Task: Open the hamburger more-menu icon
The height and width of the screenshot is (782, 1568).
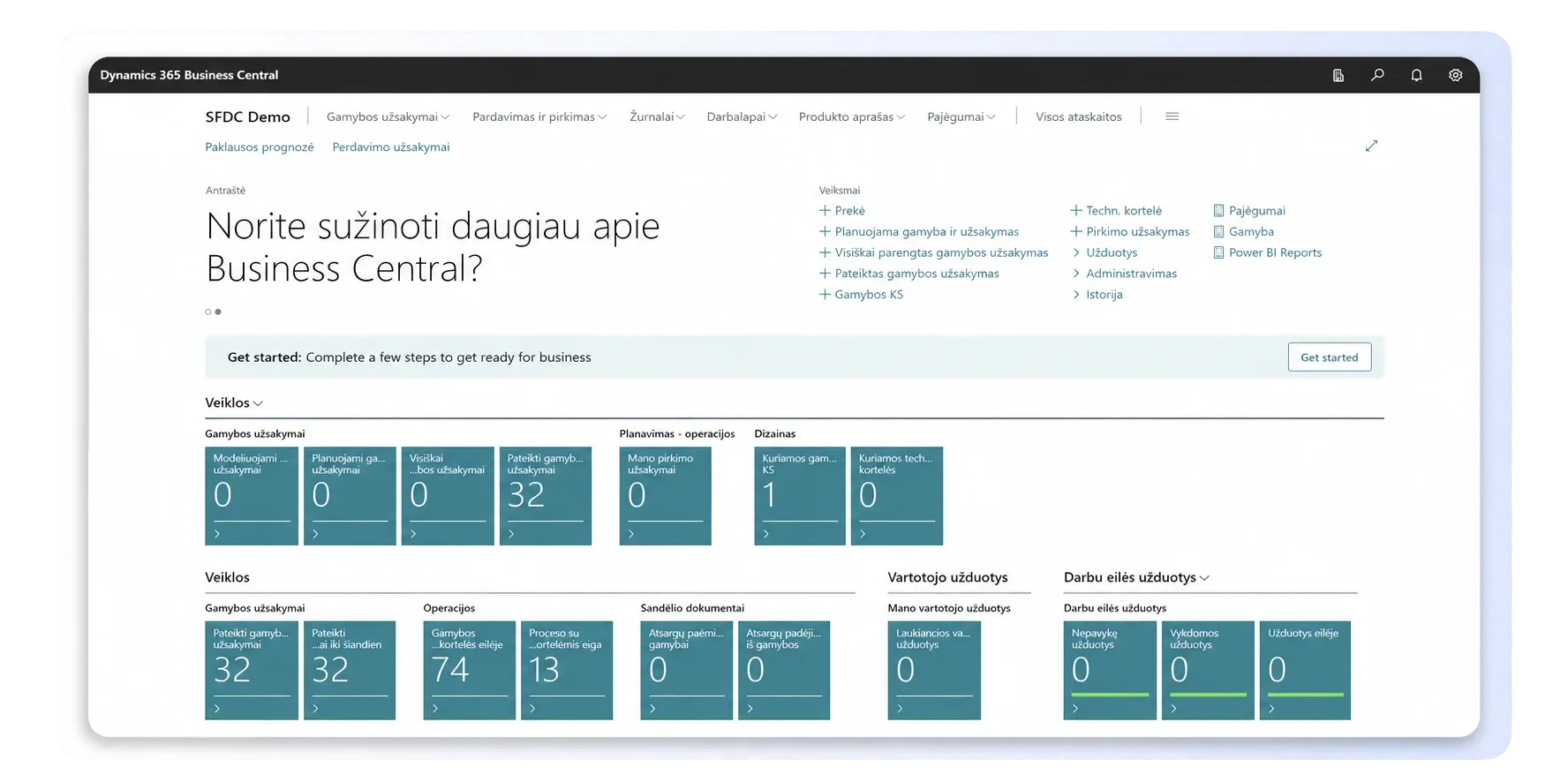Action: coord(1172,117)
